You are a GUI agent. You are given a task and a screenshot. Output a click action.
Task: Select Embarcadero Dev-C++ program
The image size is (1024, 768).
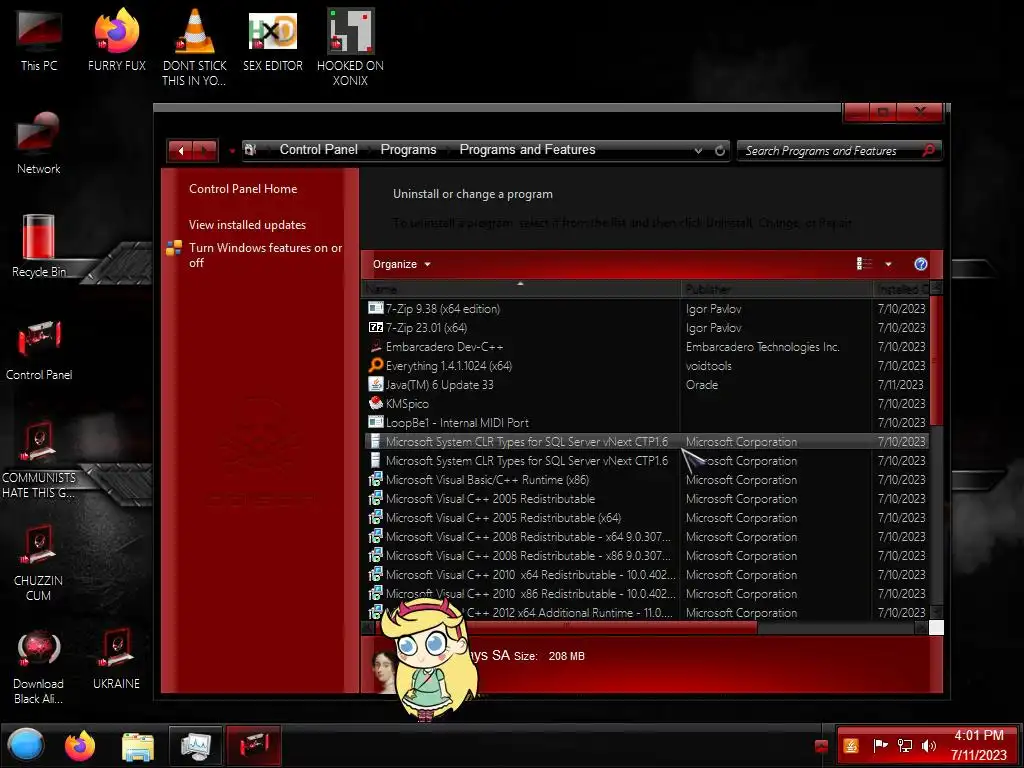pyautogui.click(x=646, y=347)
